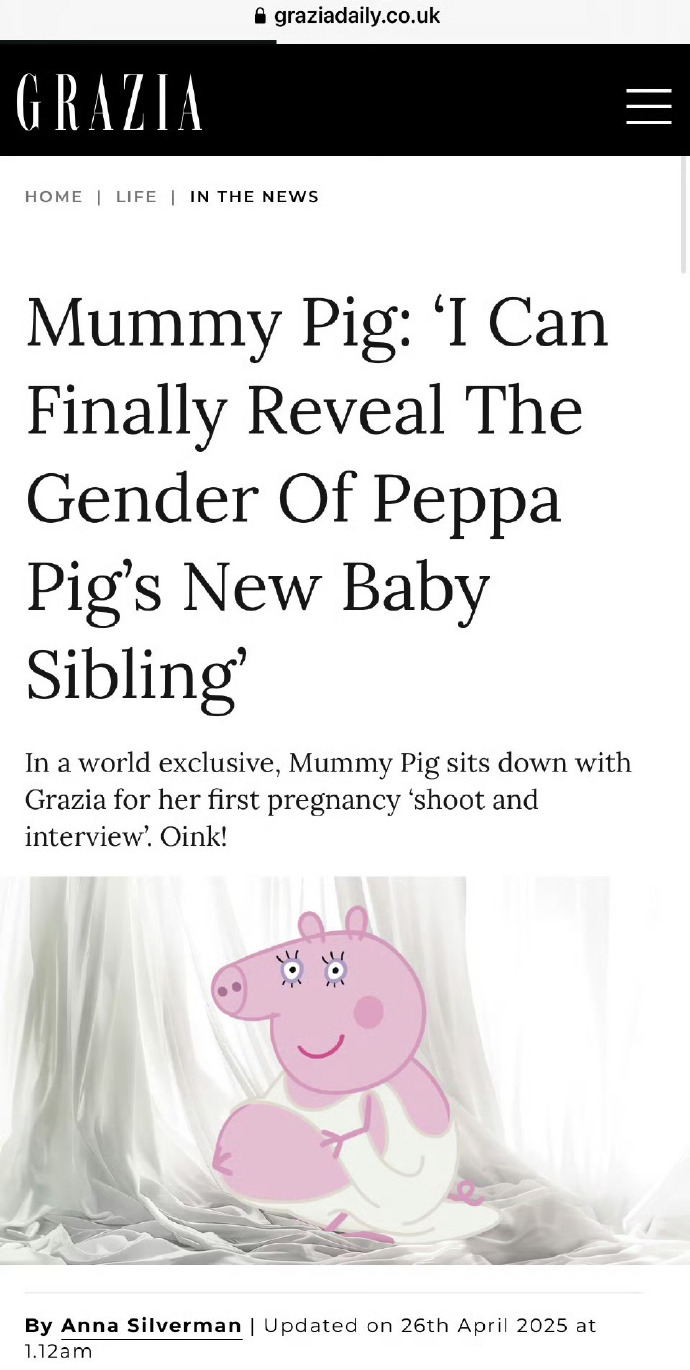Click the separator between HOME and LIFE
The height and width of the screenshot is (1370, 690).
(99, 197)
